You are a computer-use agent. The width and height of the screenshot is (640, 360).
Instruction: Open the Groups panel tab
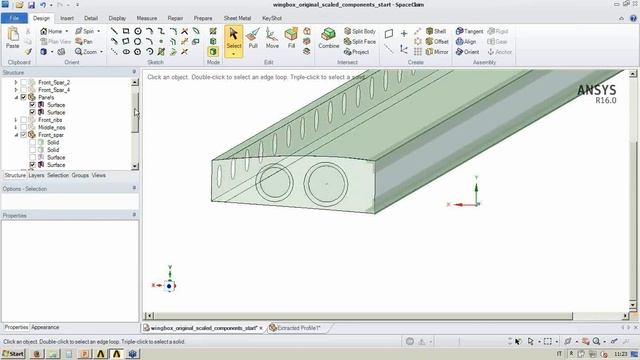(x=80, y=175)
